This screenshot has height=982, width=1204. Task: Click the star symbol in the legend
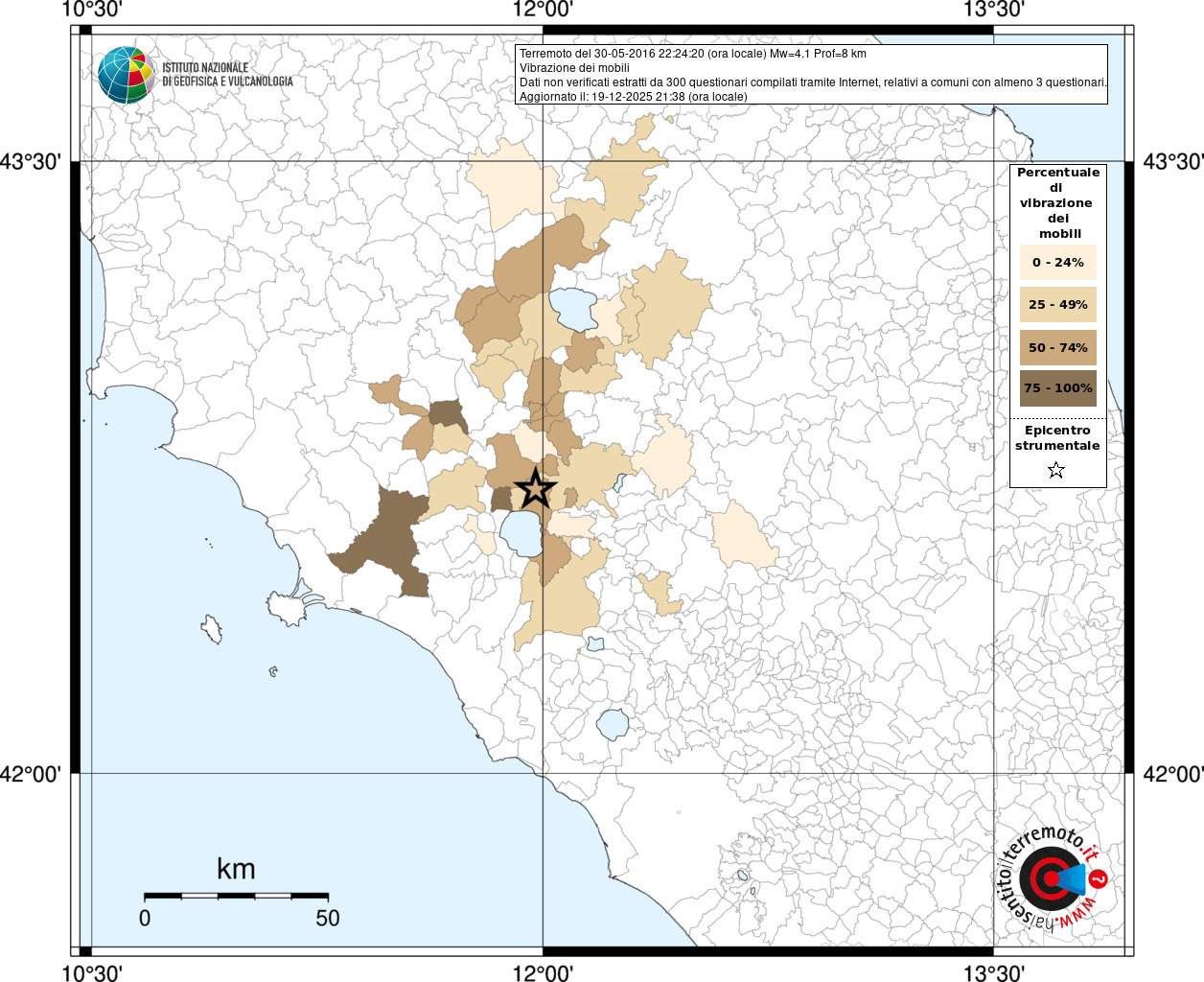[1056, 470]
